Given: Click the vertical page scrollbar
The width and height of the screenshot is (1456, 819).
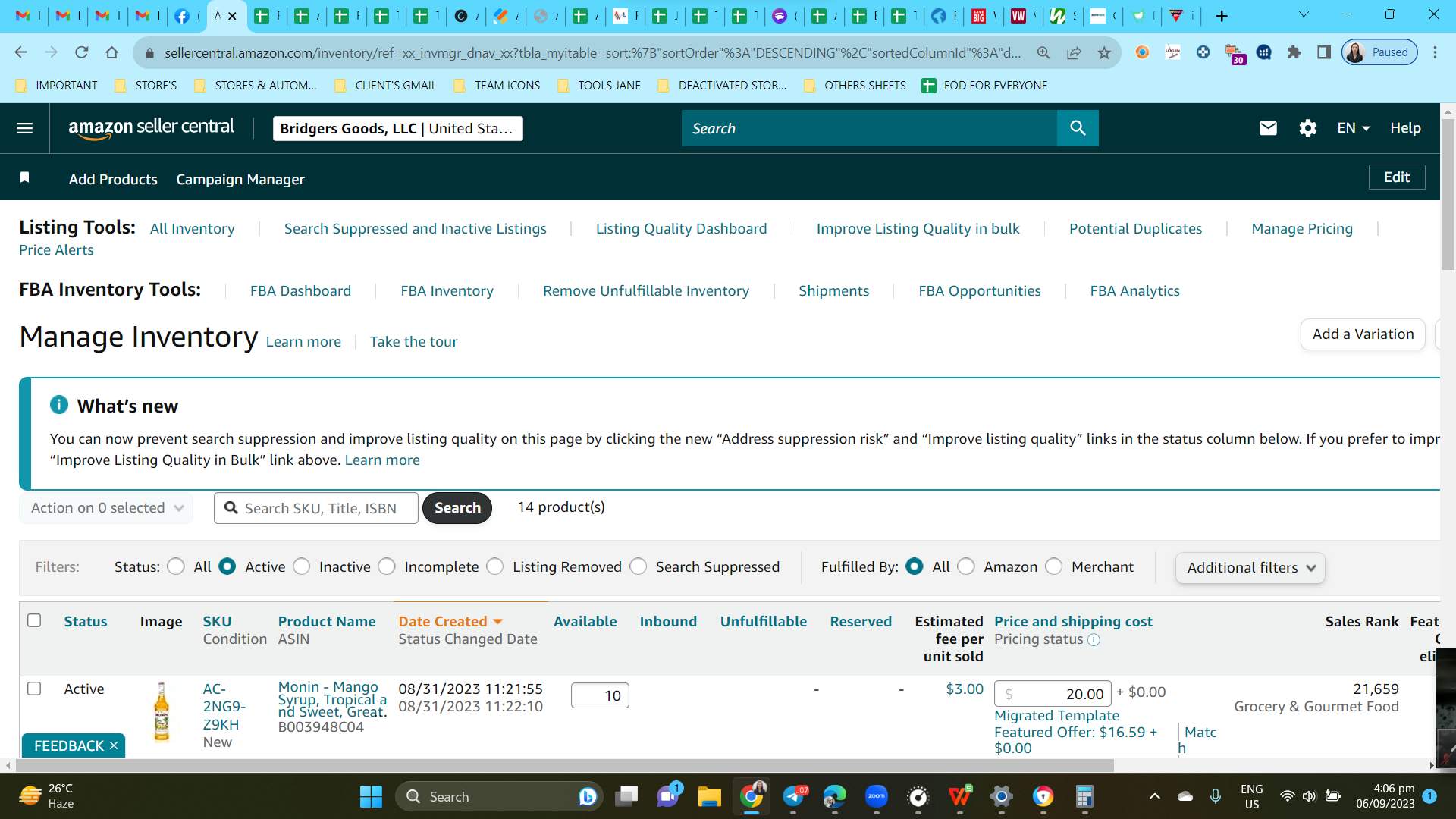Looking at the screenshot, I should (1448, 193).
